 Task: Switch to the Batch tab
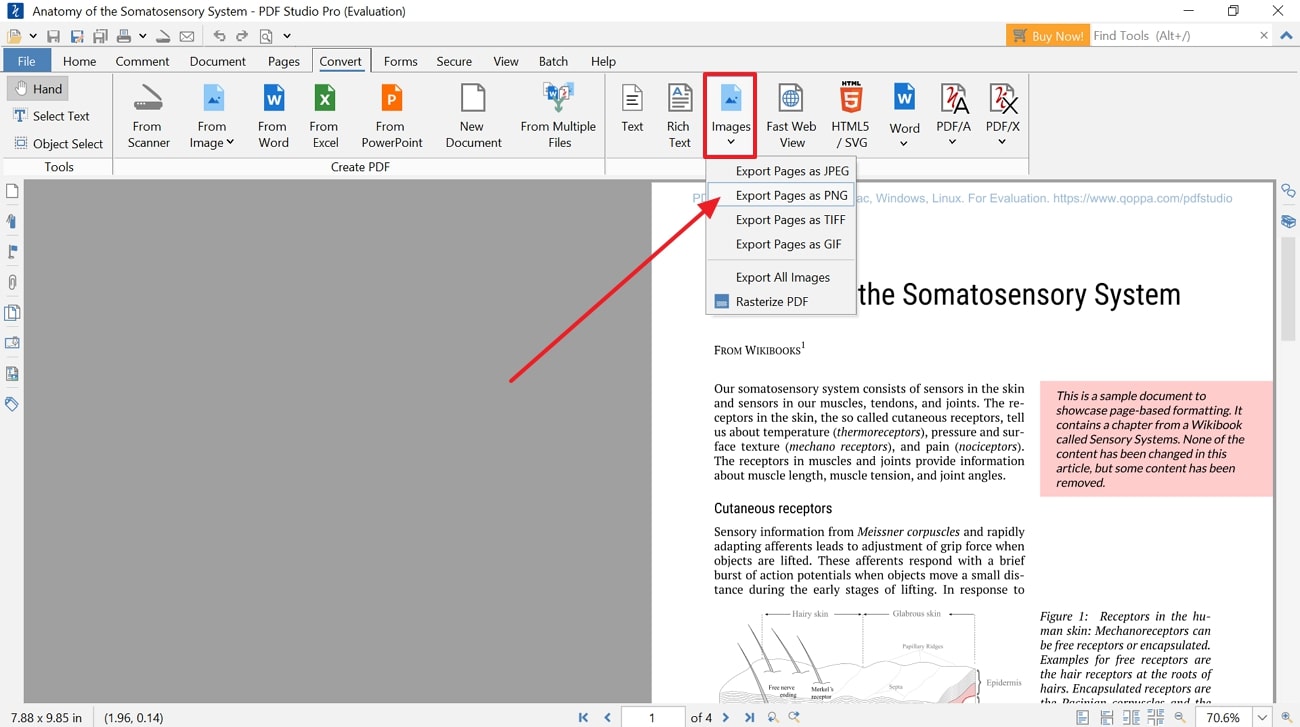553,61
